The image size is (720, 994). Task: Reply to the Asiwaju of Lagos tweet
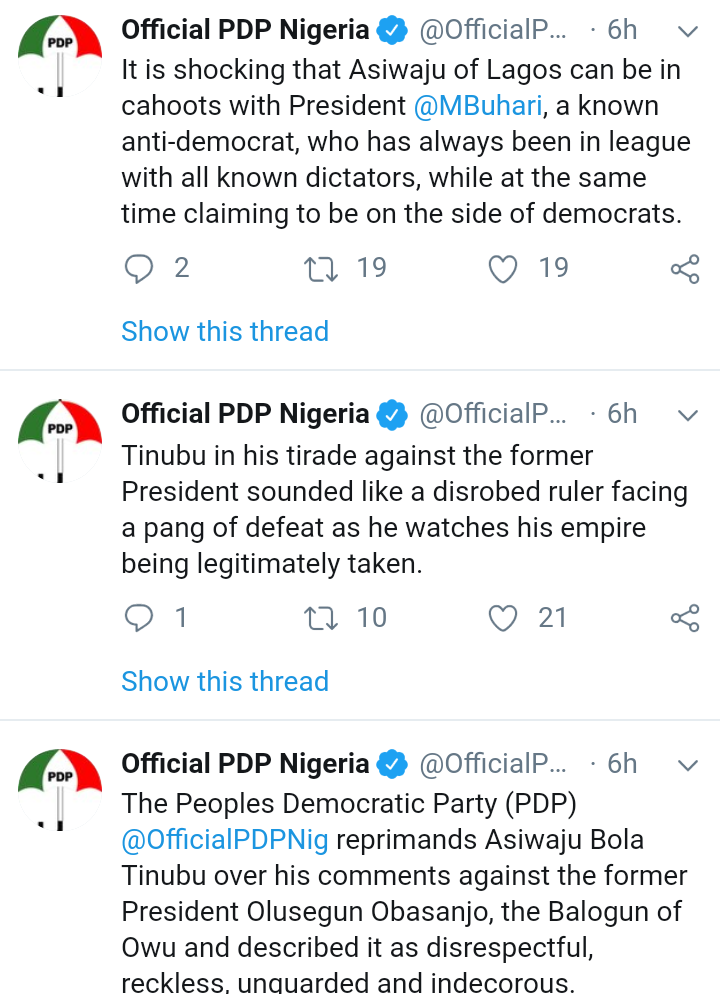click(140, 268)
